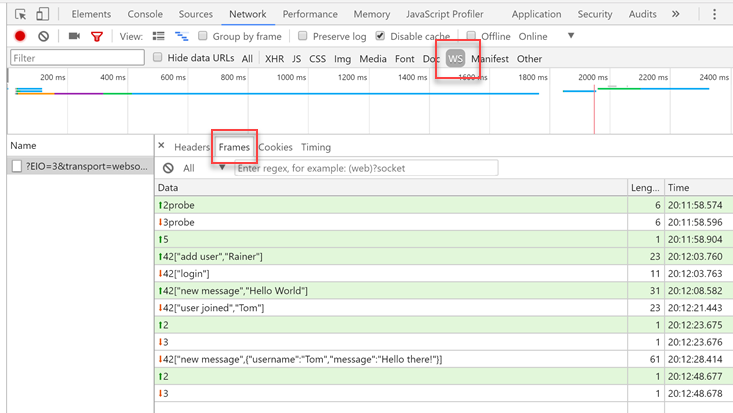Click the timeline overview at 2000 ms marker
The width and height of the screenshot is (733, 413).
[x=593, y=78]
